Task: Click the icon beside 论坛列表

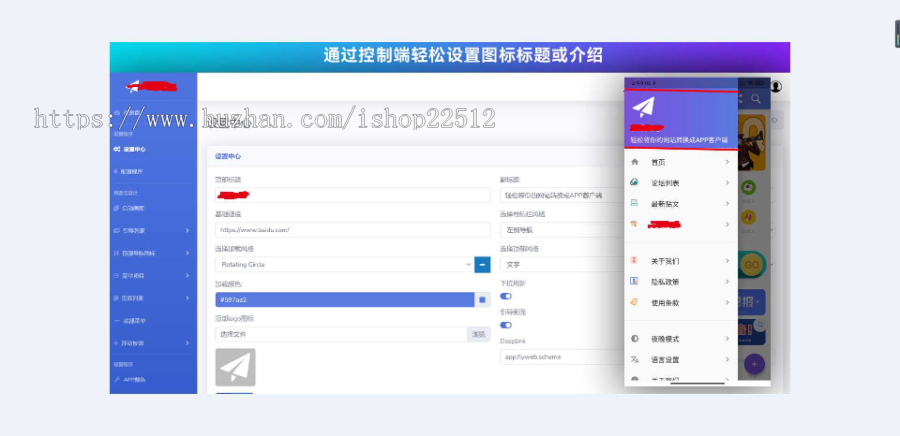Action: 634,182
